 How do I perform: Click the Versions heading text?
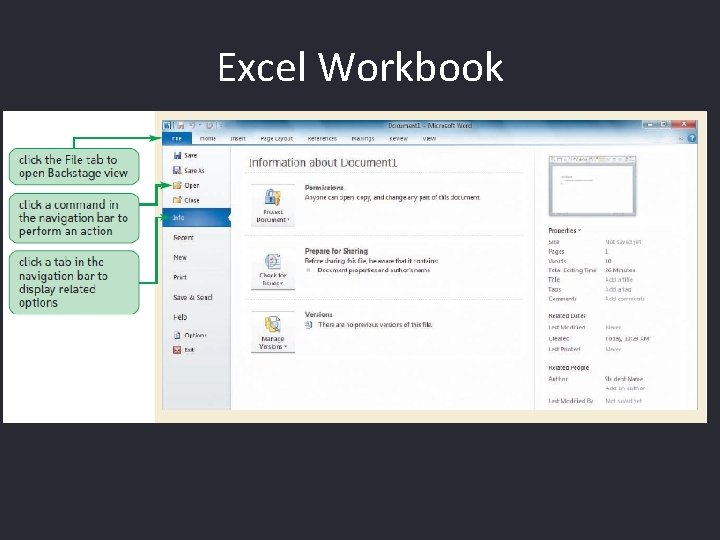pos(319,315)
